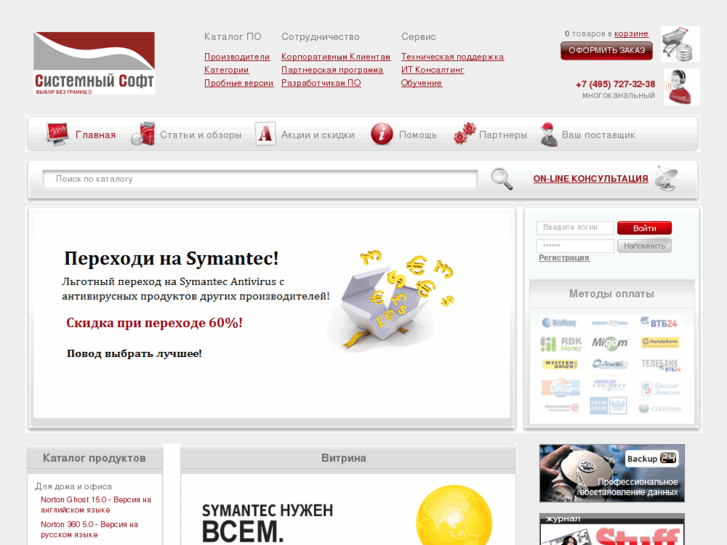Click the satellite dish consultation icon

[667, 179]
